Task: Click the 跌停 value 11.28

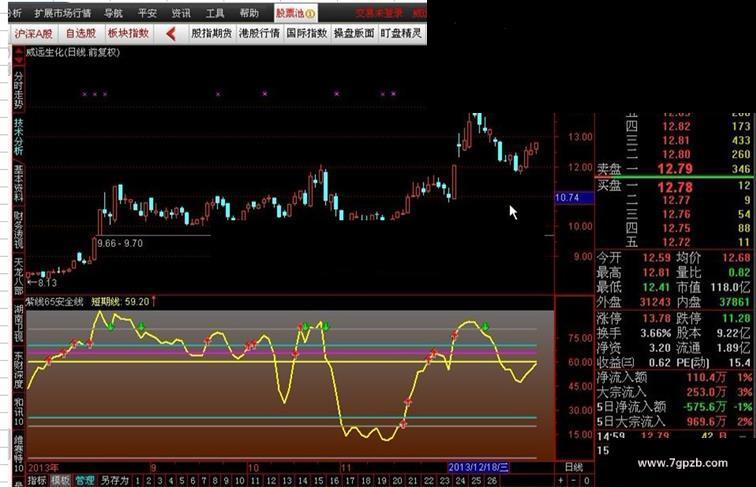Action: pos(736,318)
